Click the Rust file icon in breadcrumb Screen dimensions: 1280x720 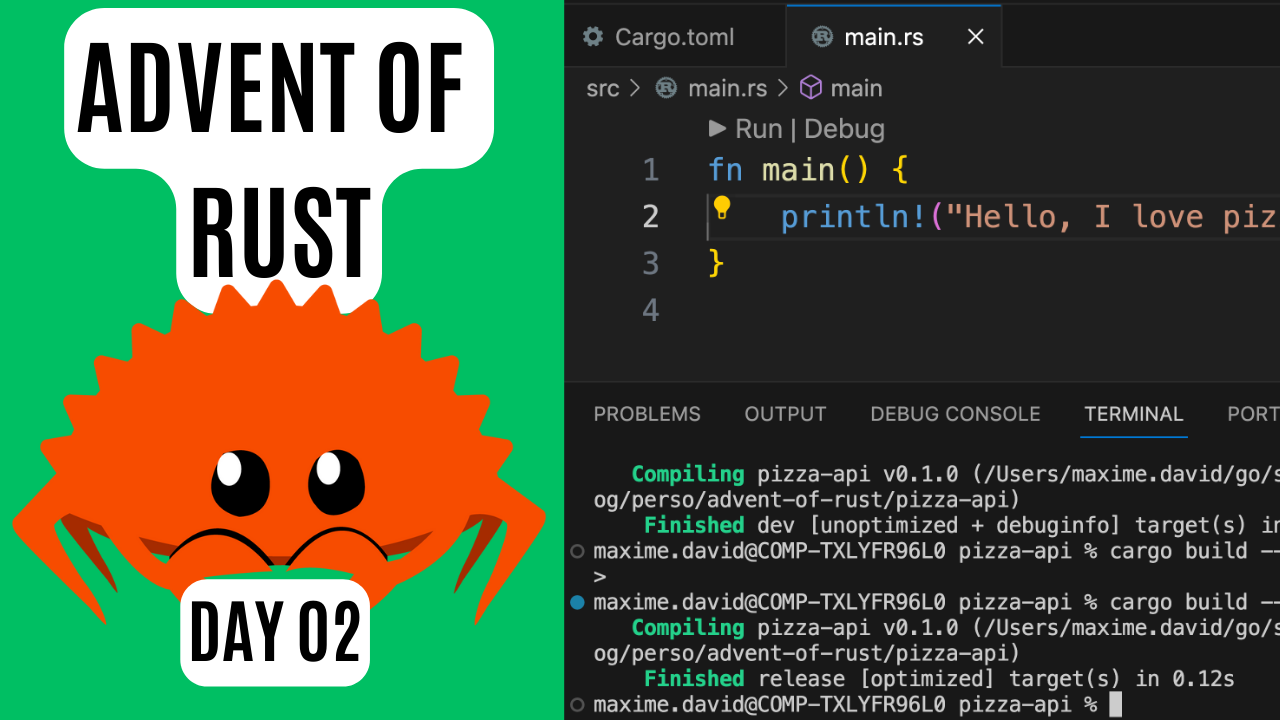(x=666, y=88)
